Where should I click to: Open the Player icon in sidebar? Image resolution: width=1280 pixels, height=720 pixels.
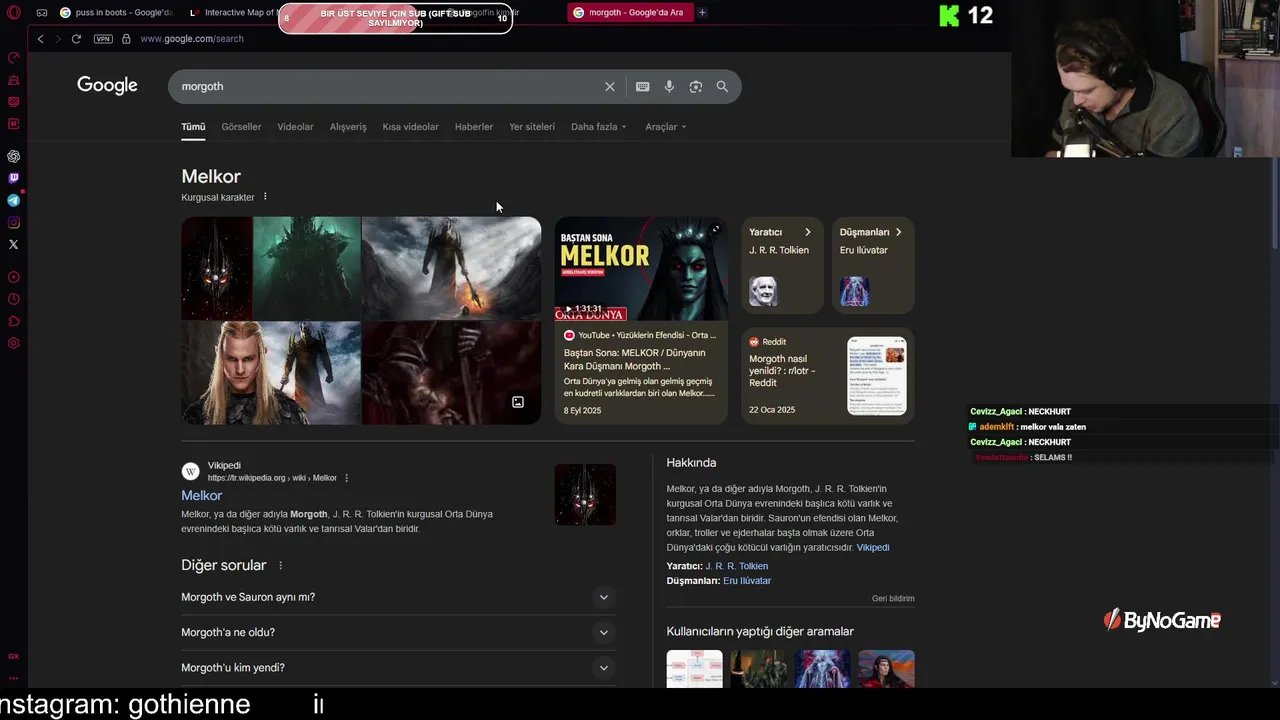click(14, 277)
